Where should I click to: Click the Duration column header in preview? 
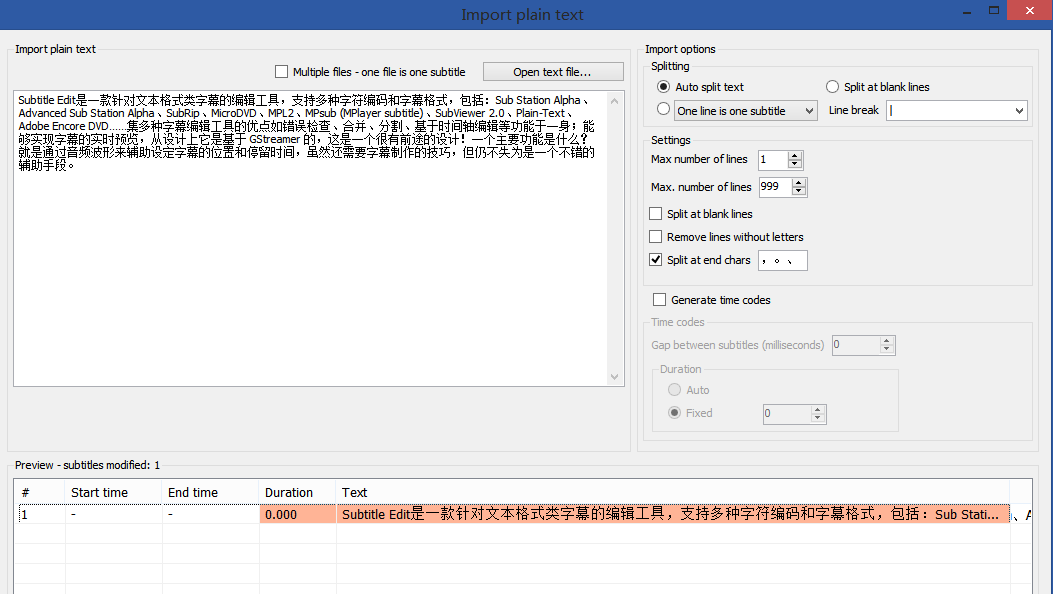click(289, 492)
